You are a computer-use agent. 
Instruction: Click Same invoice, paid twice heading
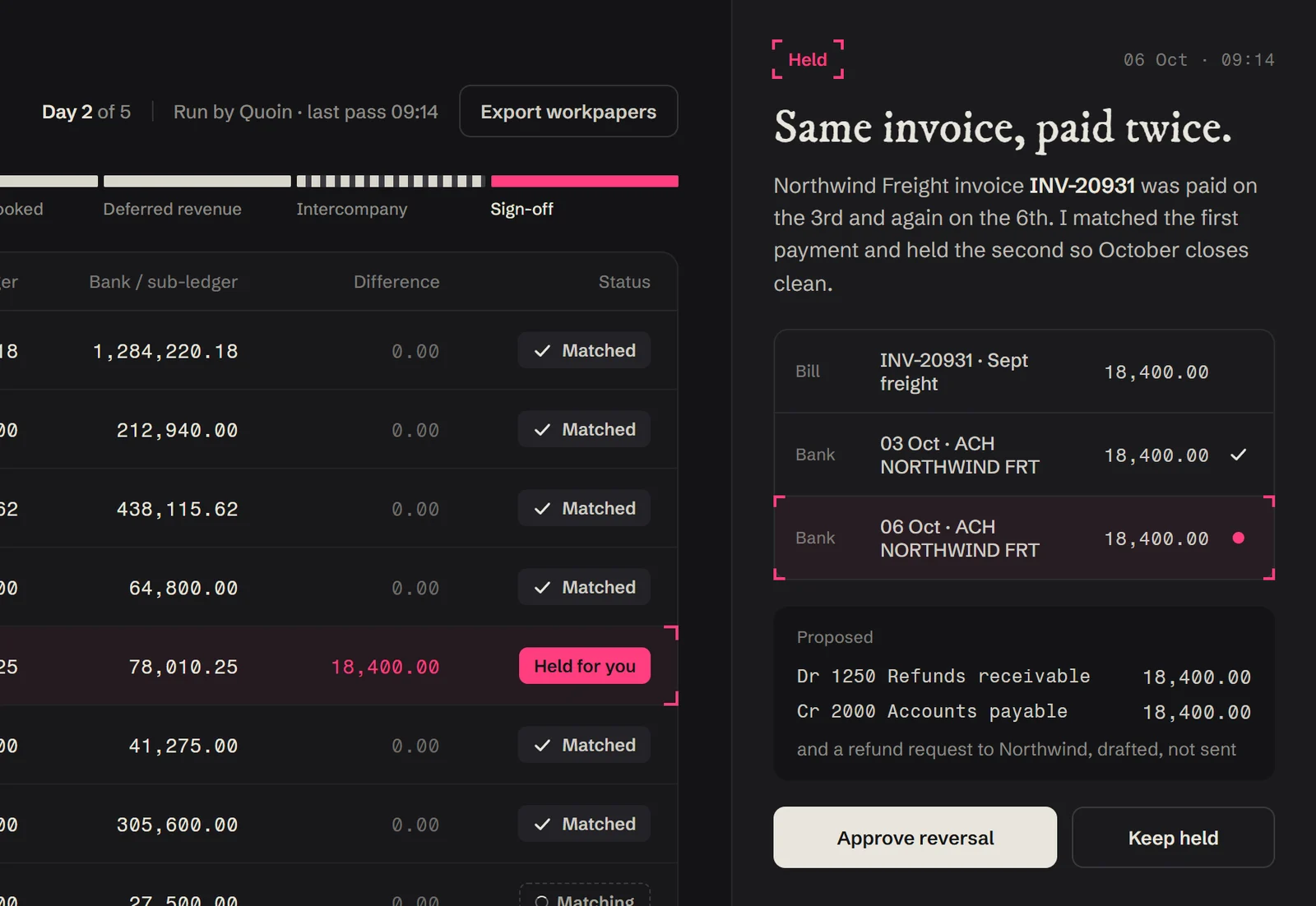[x=1003, y=127]
